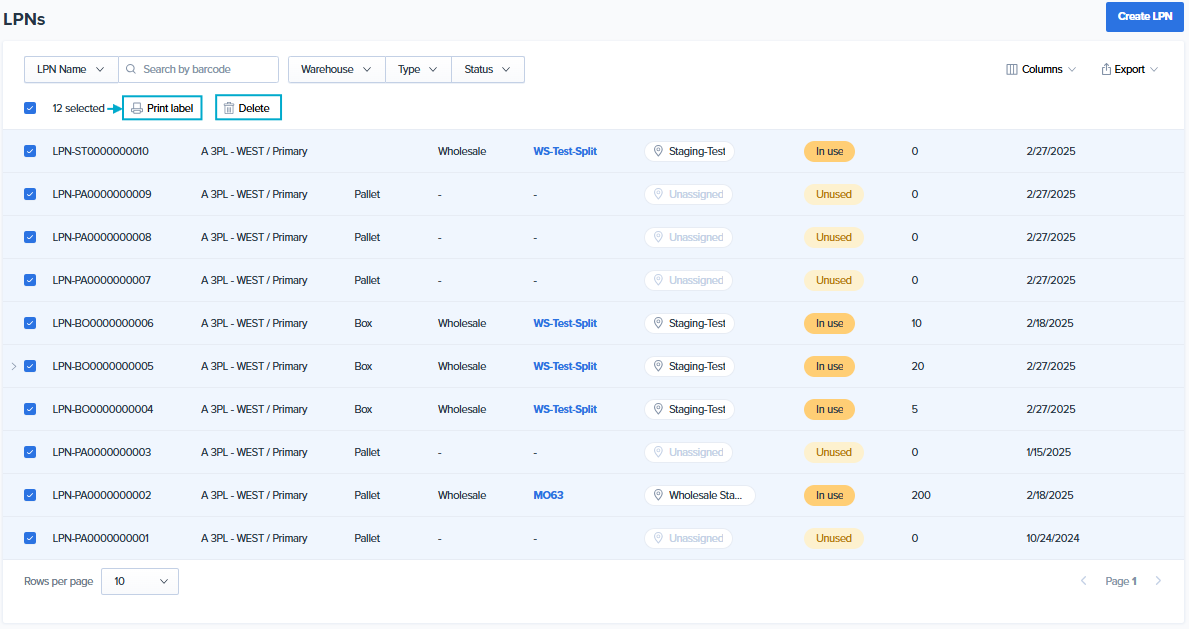Open the Warehouse filter dropdown
Viewport: 1189px width, 629px height.
pos(336,69)
